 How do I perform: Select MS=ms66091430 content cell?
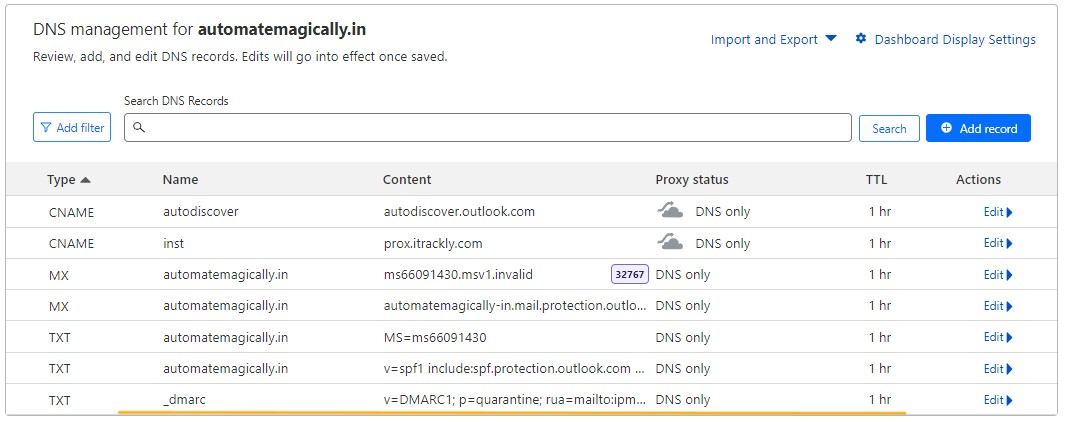click(x=435, y=337)
